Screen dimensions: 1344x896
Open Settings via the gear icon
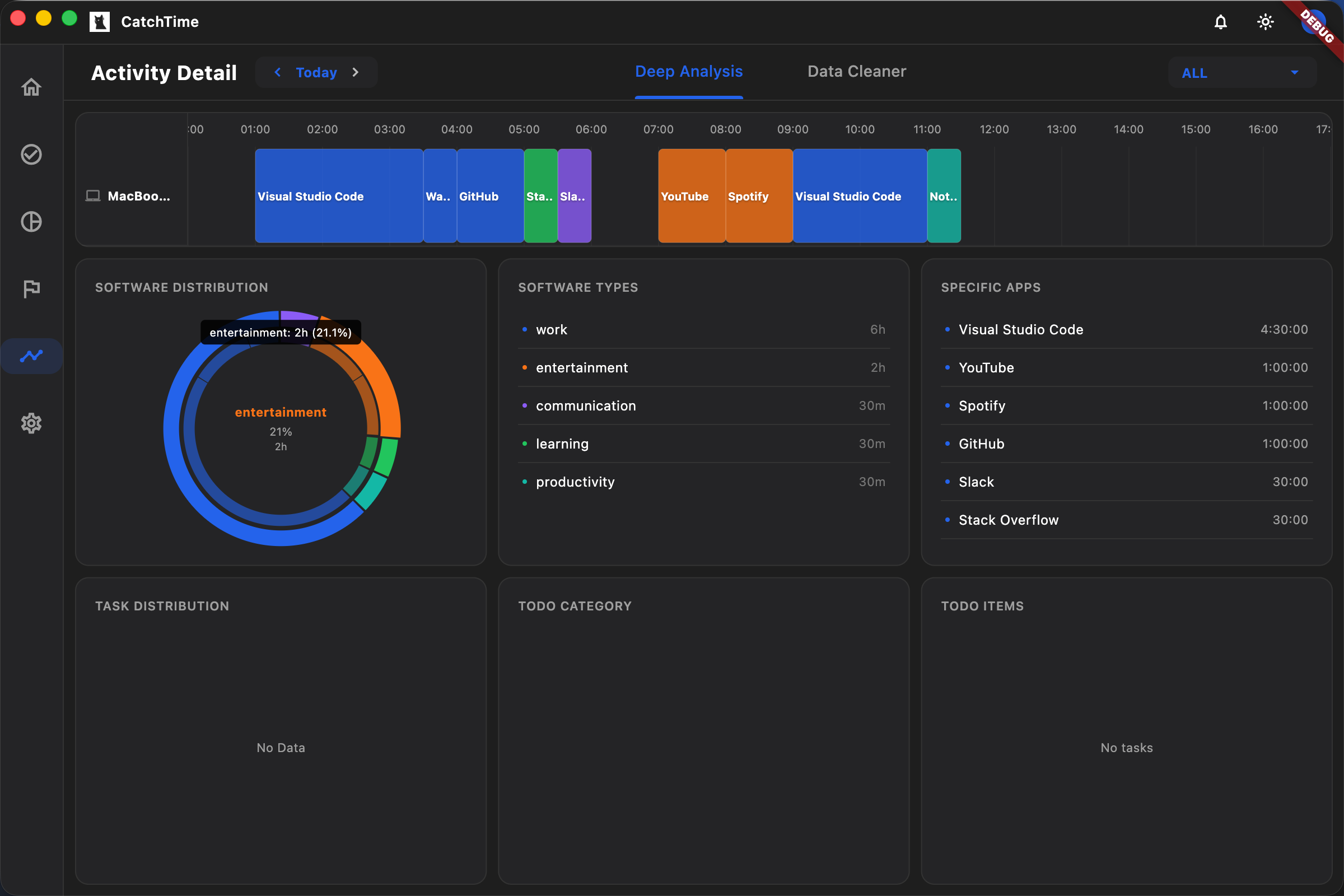pos(31,423)
